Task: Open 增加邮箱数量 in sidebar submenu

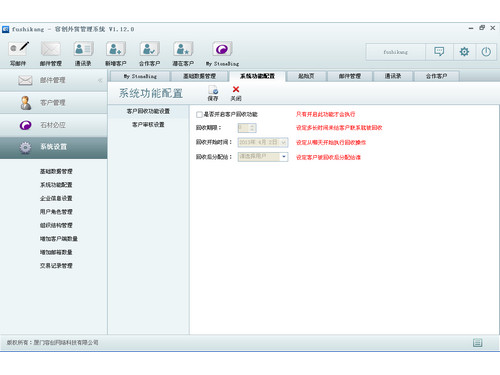Action: [x=56, y=252]
